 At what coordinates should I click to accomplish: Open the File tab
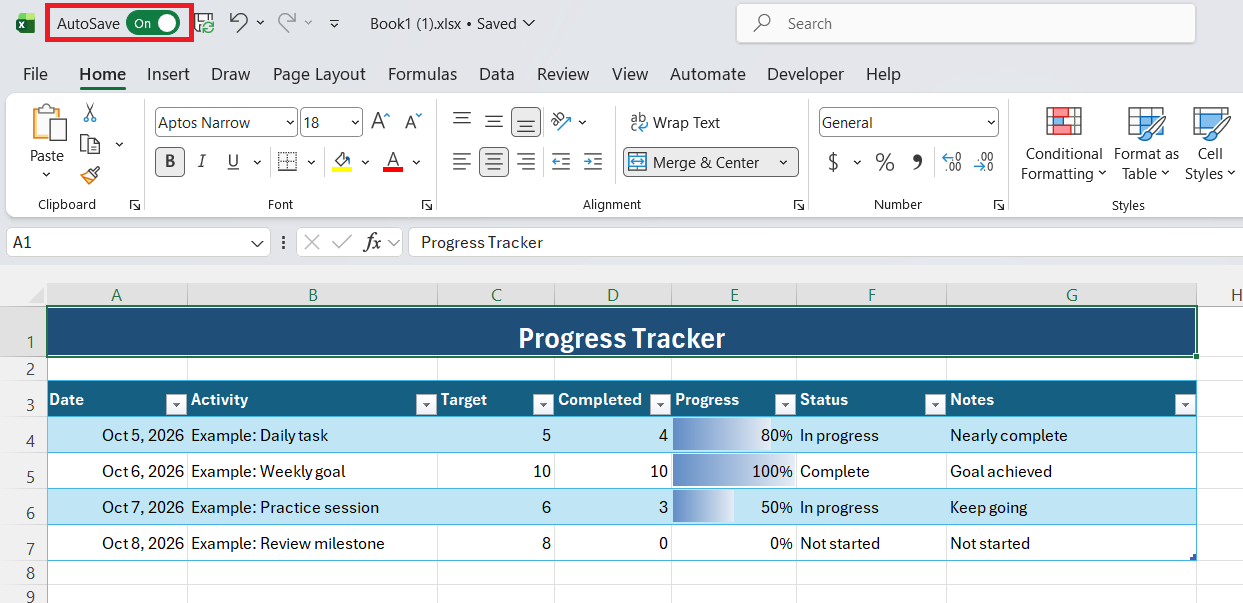35,74
